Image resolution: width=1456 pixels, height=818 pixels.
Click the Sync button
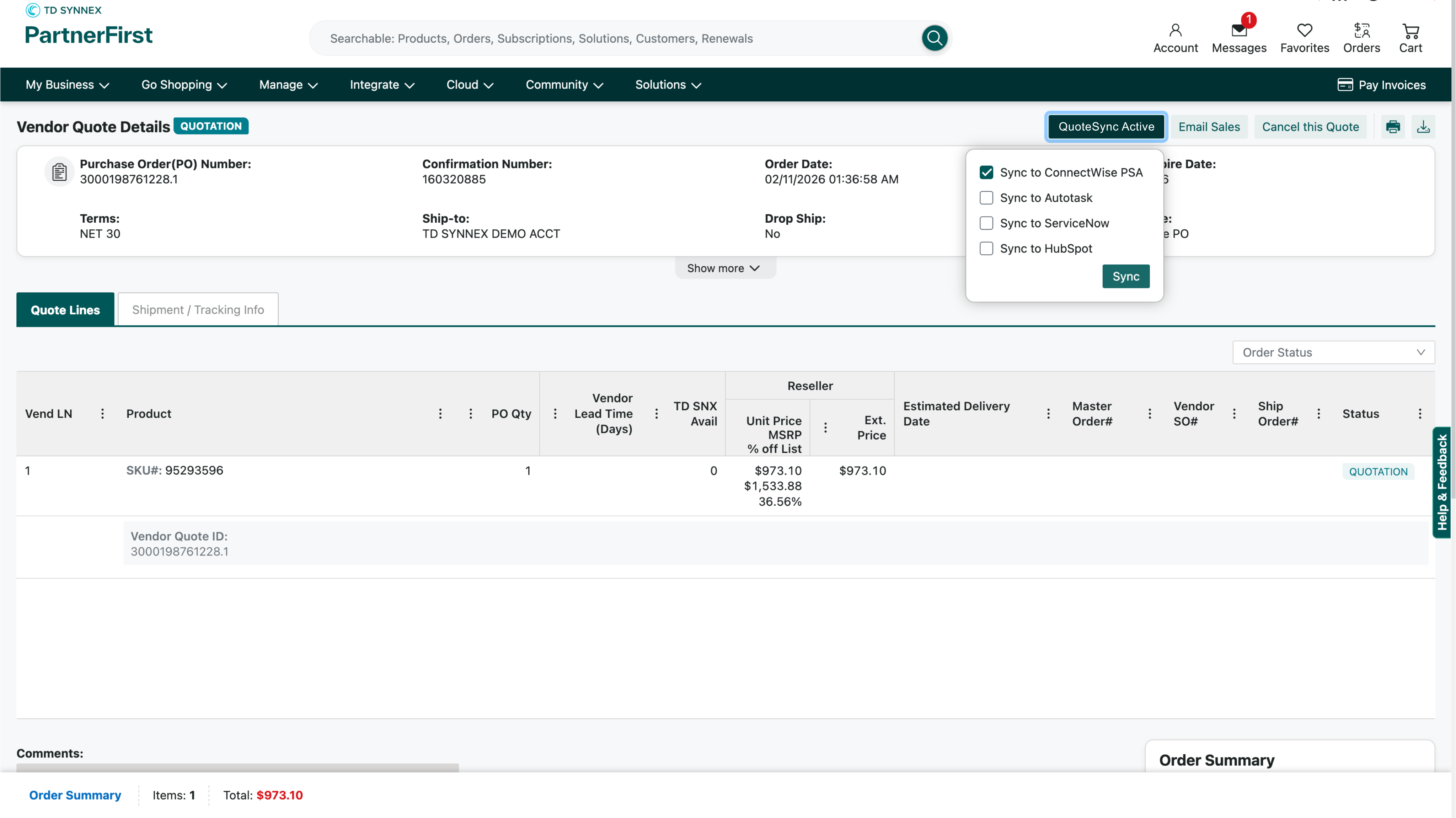point(1125,276)
